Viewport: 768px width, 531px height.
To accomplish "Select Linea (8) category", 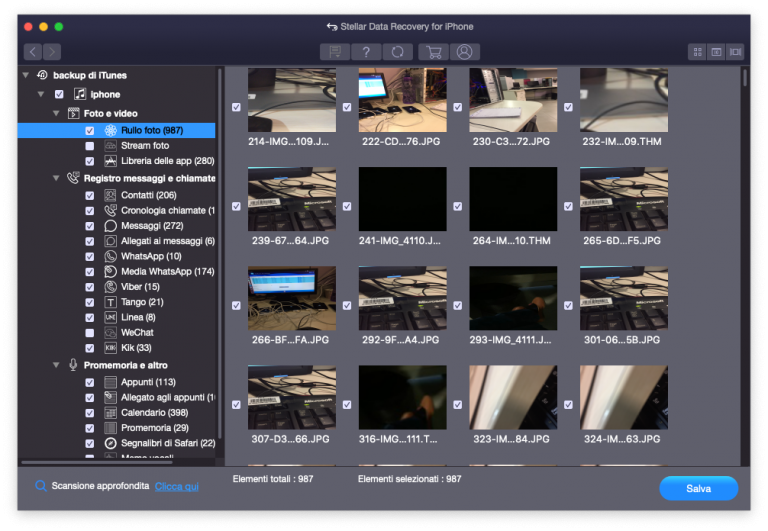I will [x=138, y=317].
